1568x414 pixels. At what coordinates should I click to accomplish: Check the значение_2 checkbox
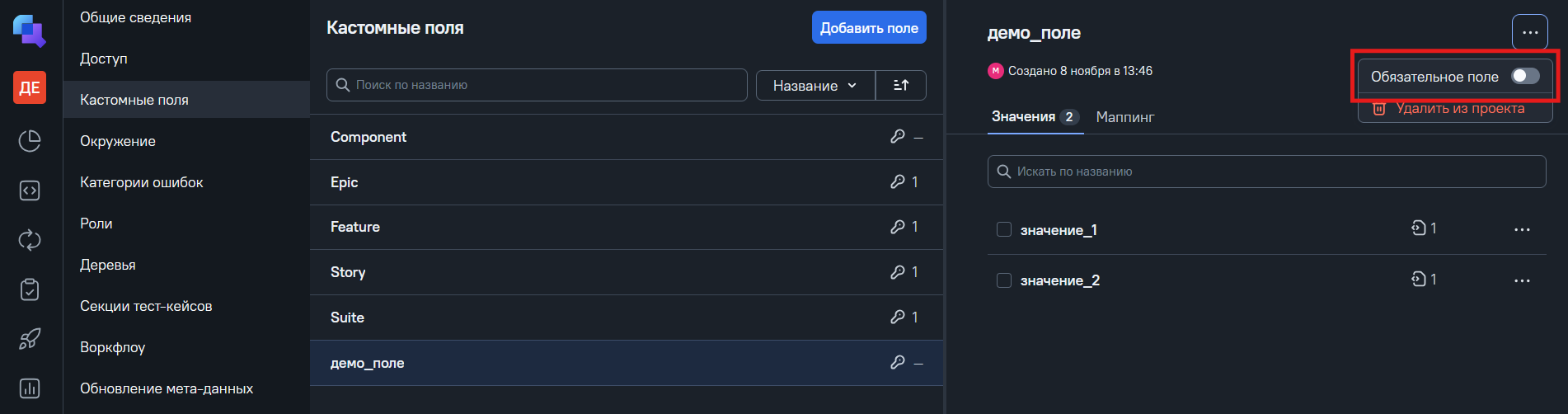click(x=1004, y=280)
